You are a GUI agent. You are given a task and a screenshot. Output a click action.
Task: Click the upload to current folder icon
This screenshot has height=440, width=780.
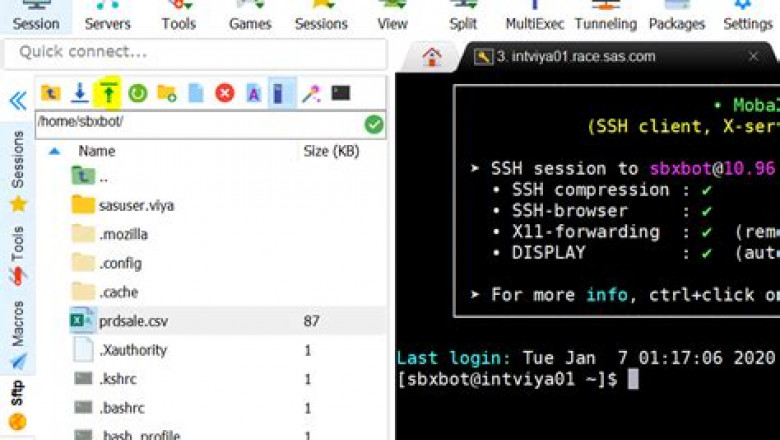[x=108, y=93]
